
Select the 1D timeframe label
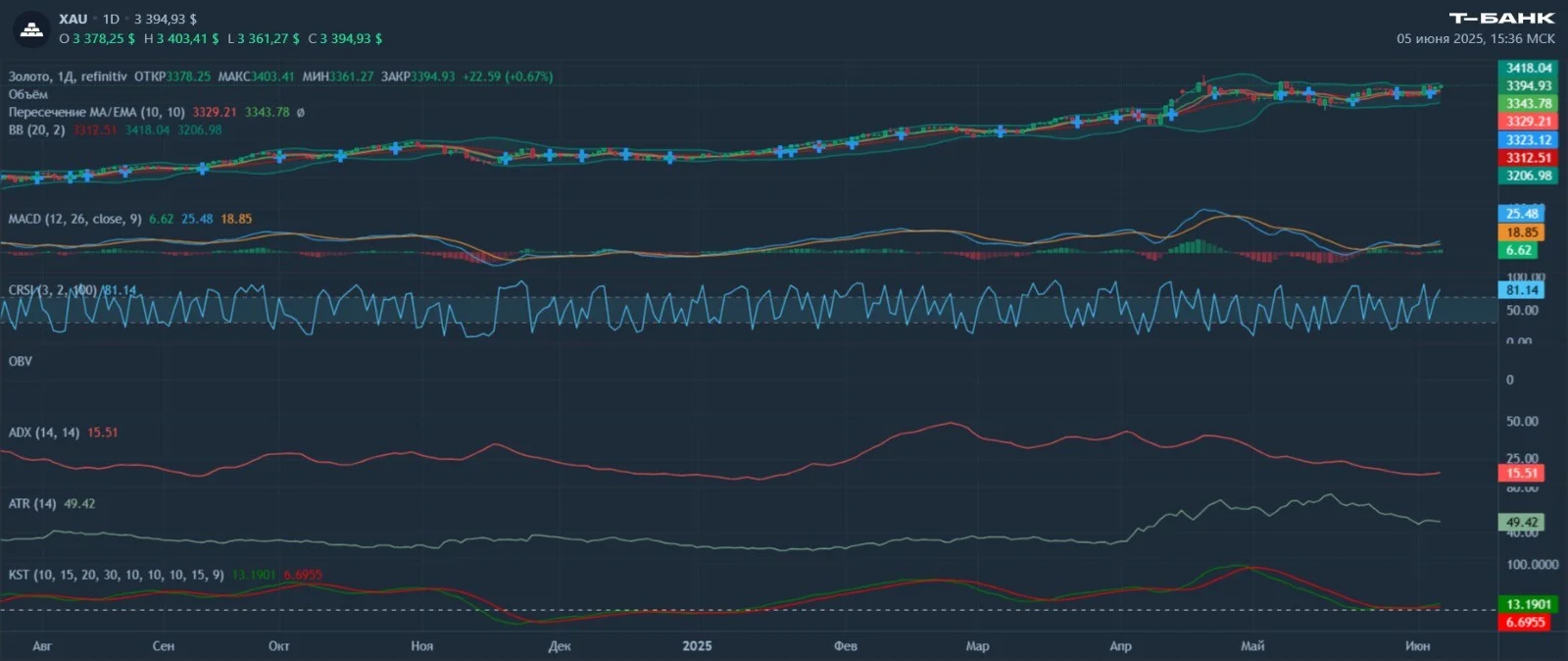pos(111,19)
